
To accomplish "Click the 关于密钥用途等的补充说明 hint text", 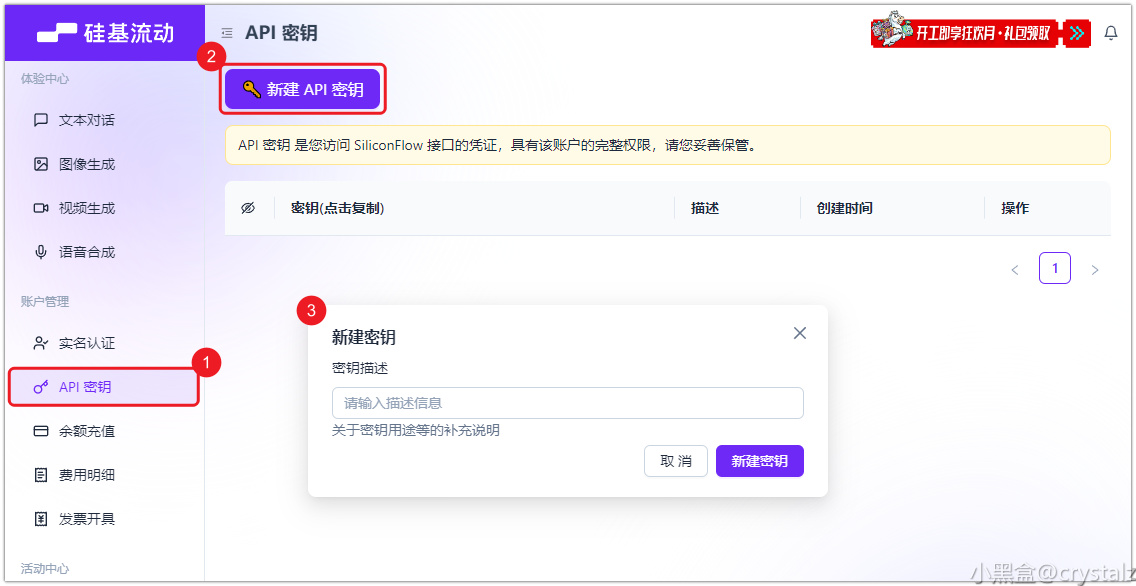I will pos(416,431).
